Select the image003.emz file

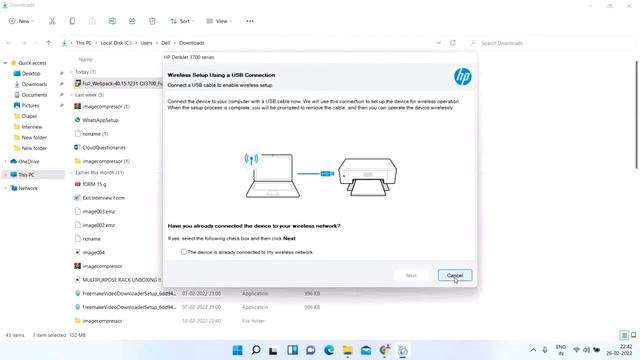pyautogui.click(x=98, y=211)
